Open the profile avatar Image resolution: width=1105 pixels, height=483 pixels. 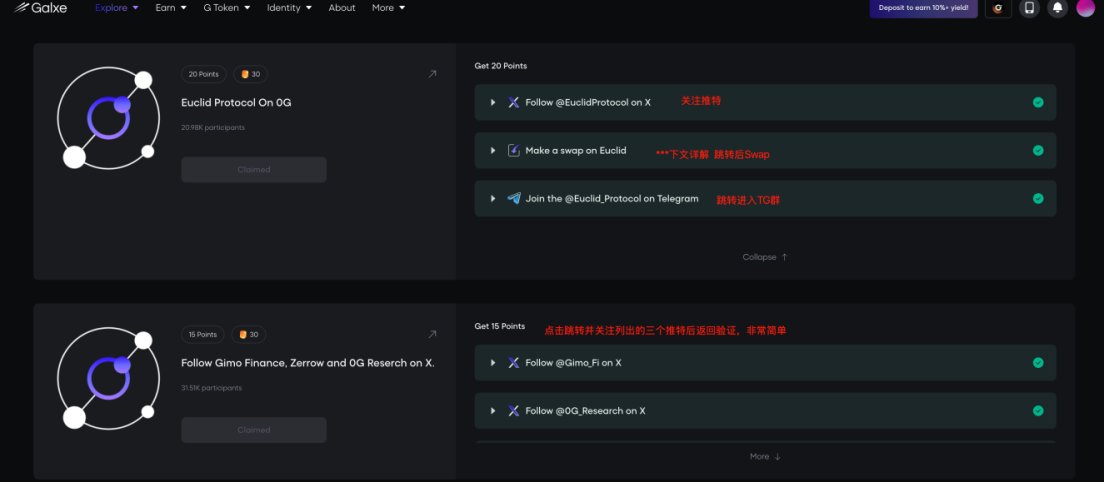pos(1086,8)
